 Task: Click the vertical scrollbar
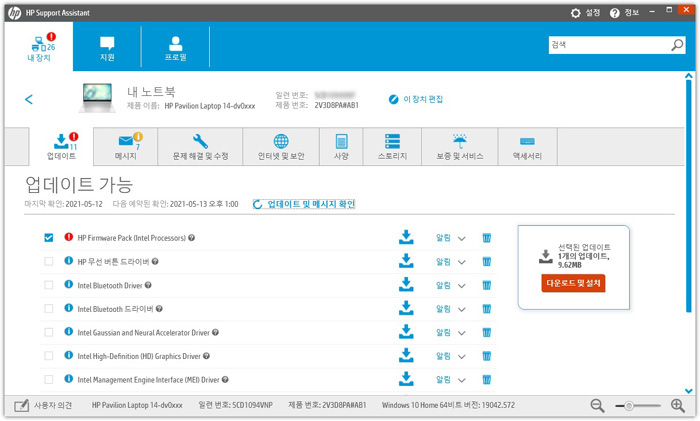pyautogui.click(x=689, y=196)
